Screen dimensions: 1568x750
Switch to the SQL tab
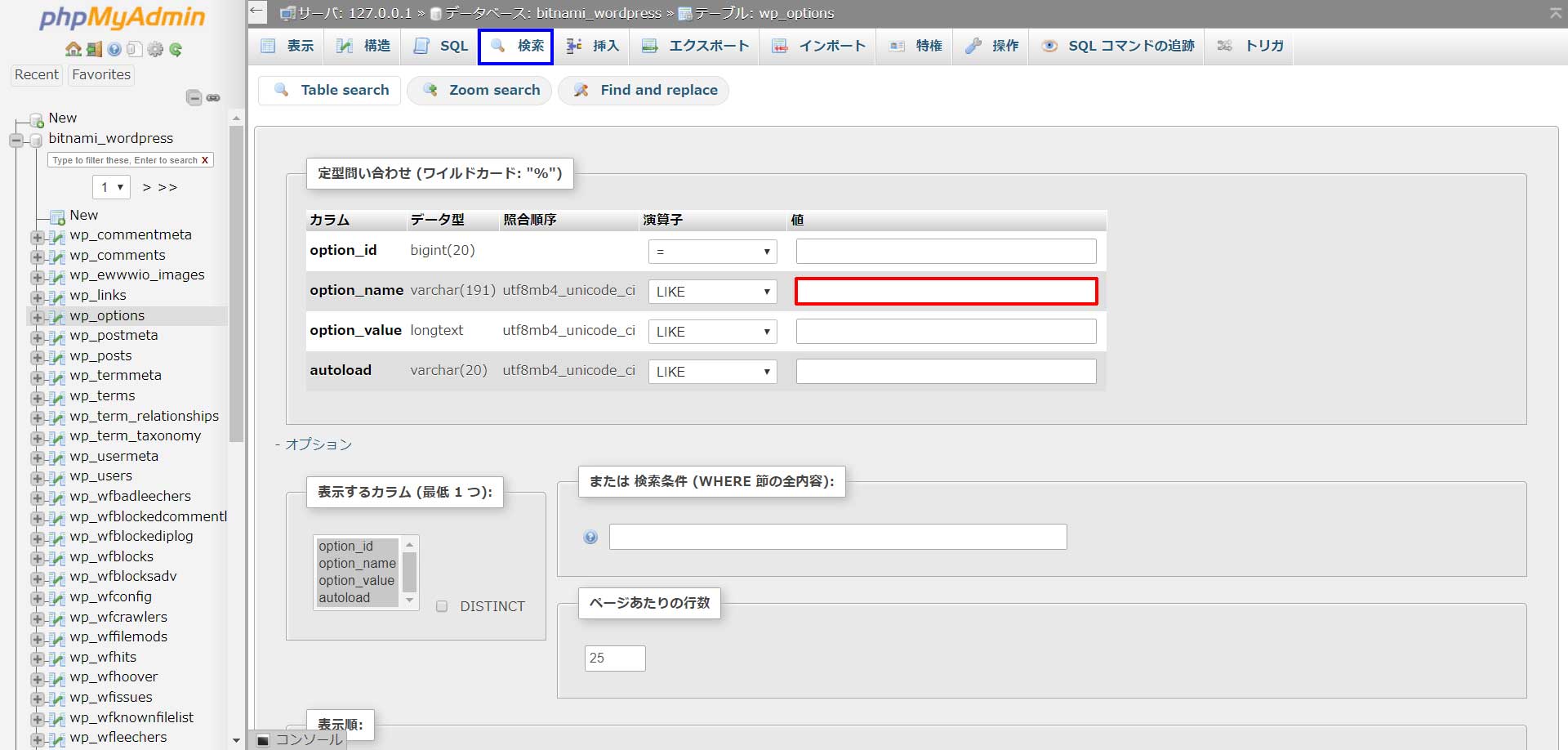441,46
